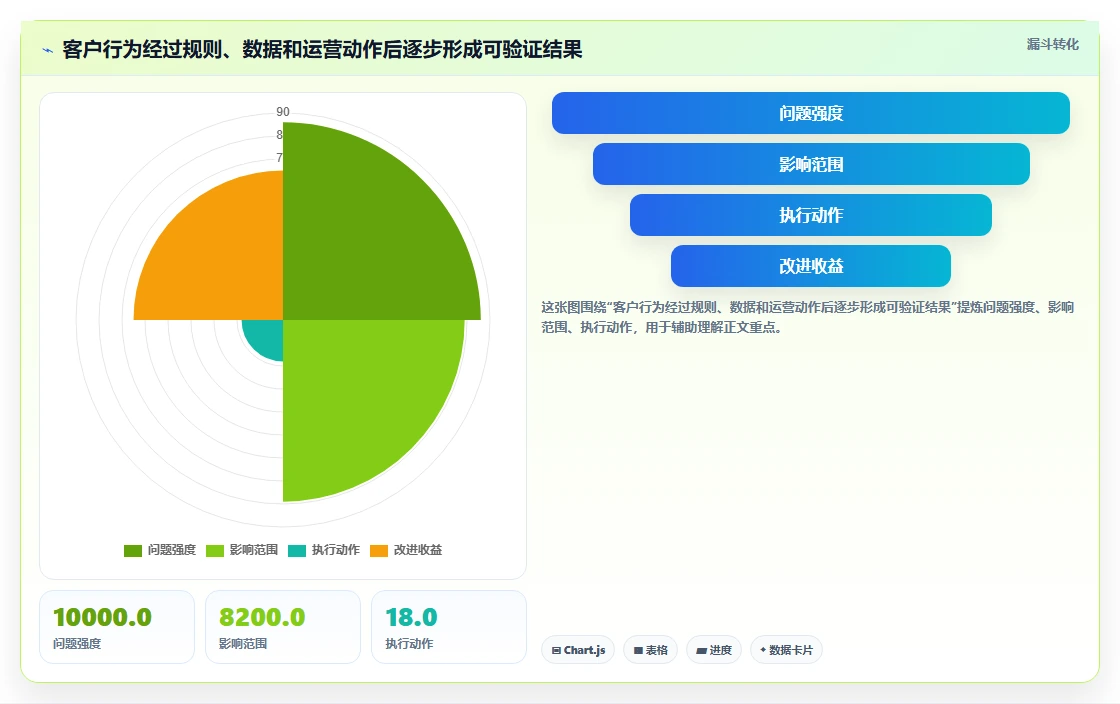
Task: Click the 改进收益 legend label text
Action: (418, 550)
